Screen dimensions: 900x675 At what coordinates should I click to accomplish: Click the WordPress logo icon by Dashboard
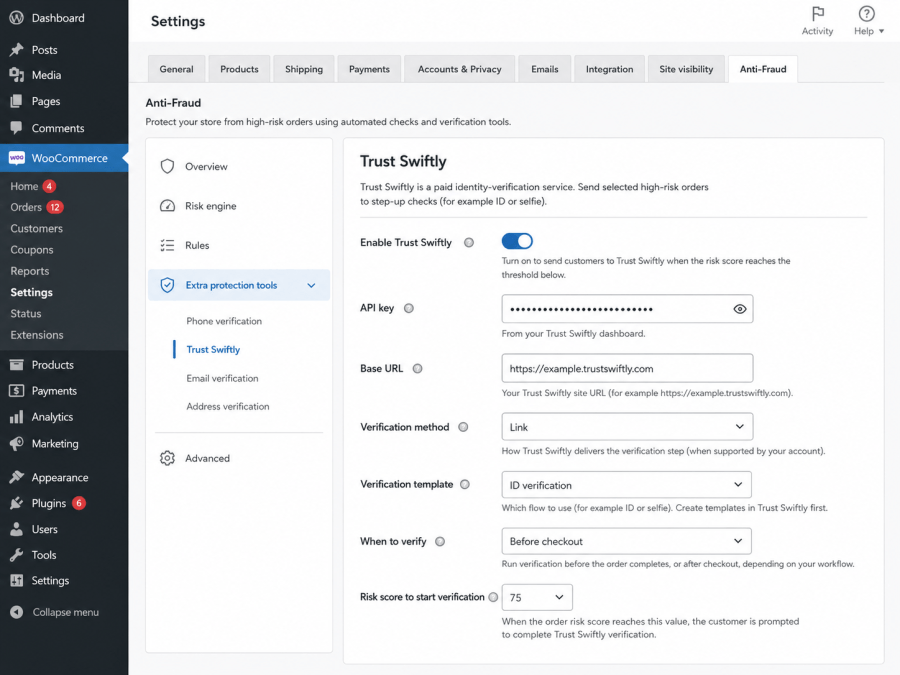(x=17, y=18)
